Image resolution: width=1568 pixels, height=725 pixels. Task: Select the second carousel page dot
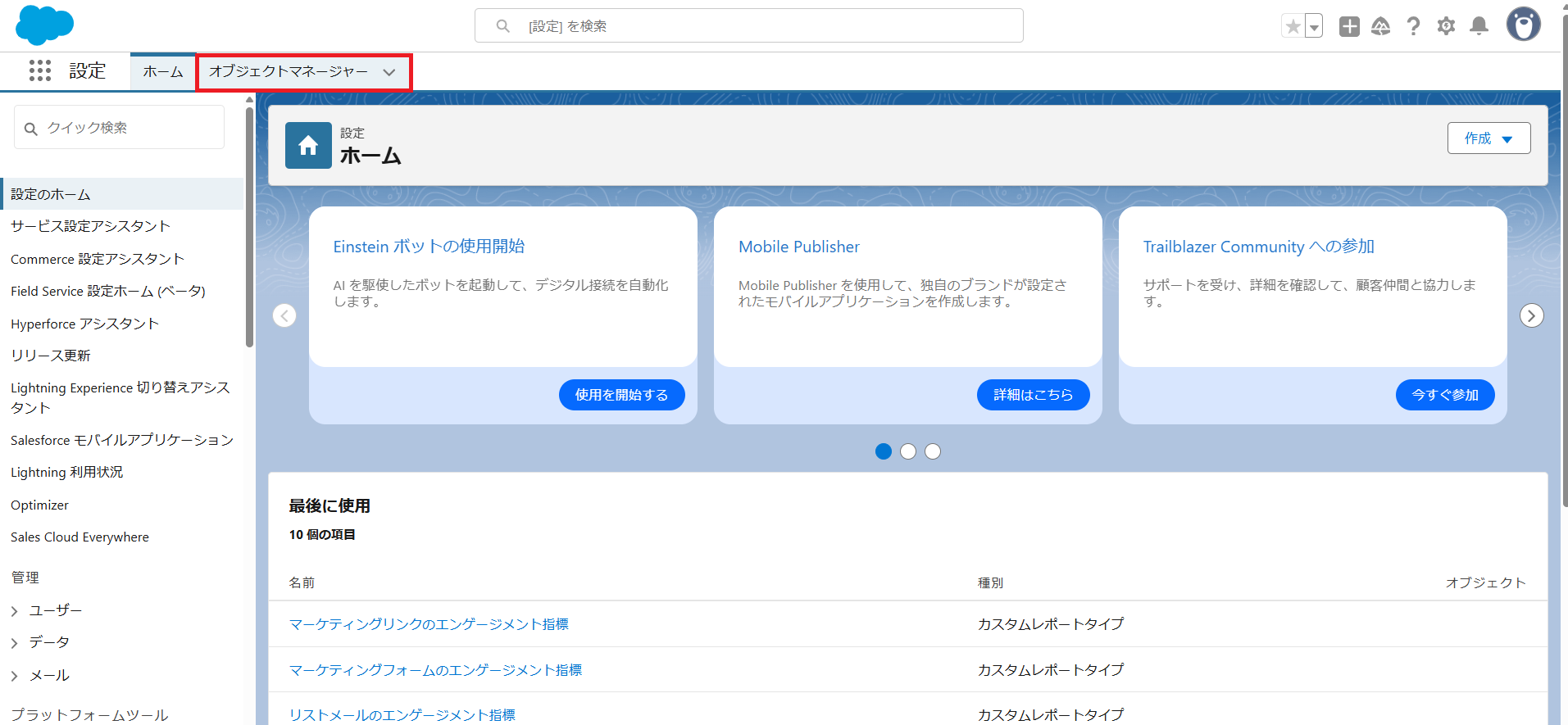908,451
